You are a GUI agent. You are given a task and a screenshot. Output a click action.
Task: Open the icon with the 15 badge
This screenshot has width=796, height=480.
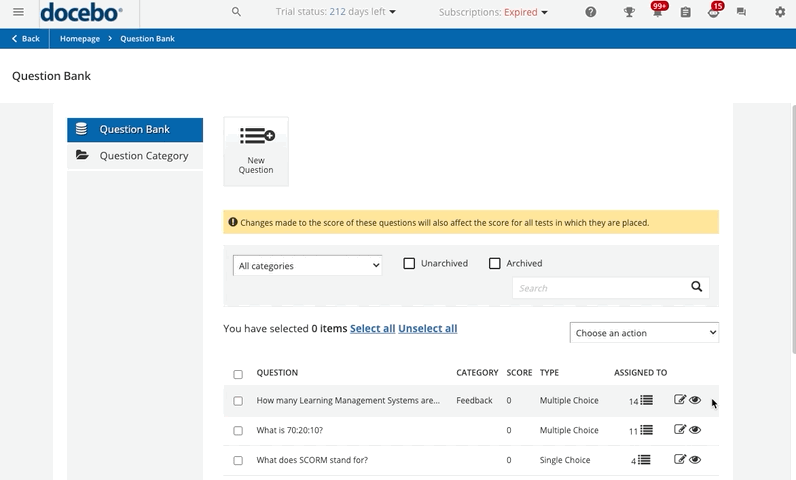pyautogui.click(x=714, y=11)
